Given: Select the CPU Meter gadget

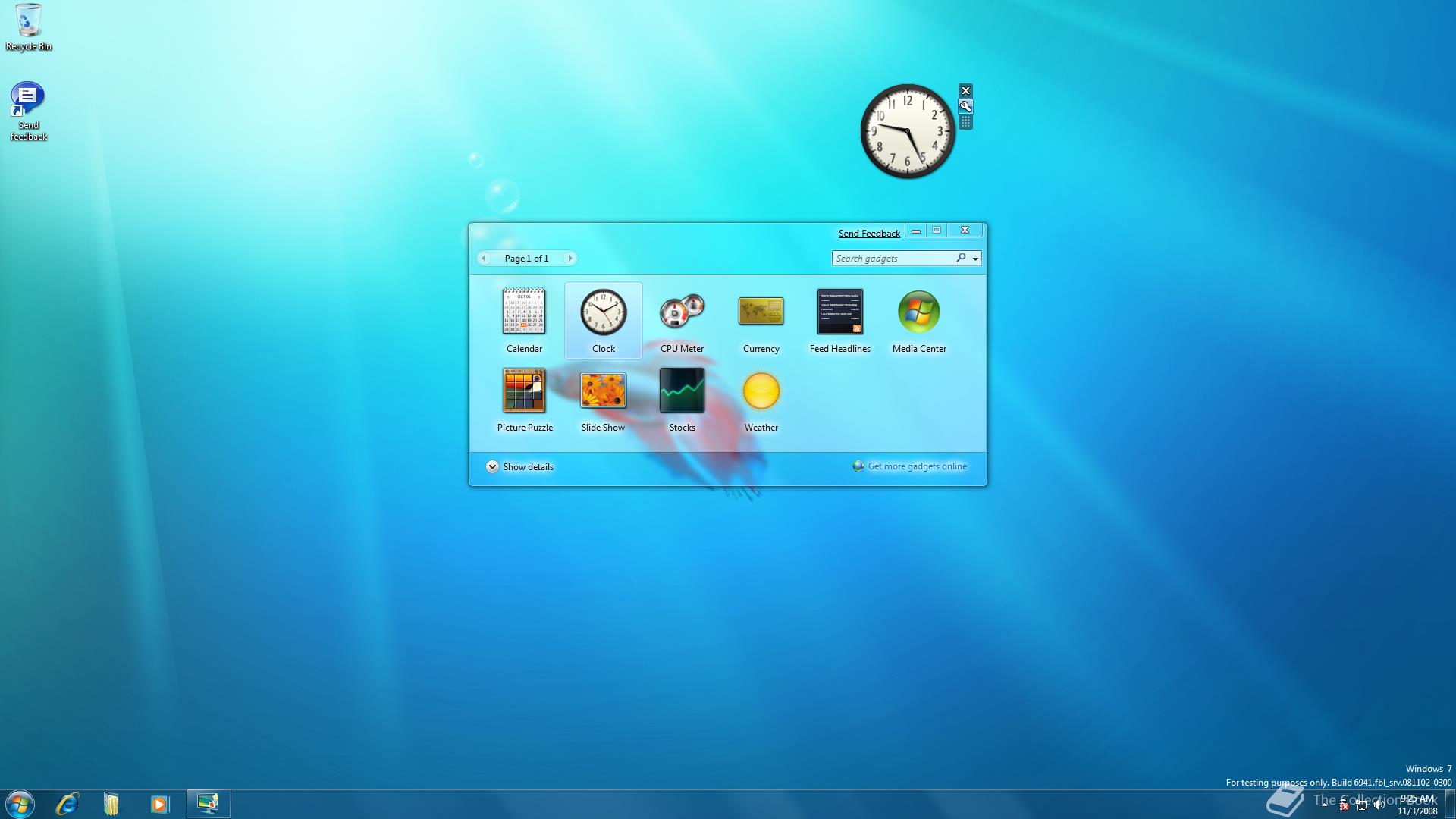Looking at the screenshot, I should 682,320.
